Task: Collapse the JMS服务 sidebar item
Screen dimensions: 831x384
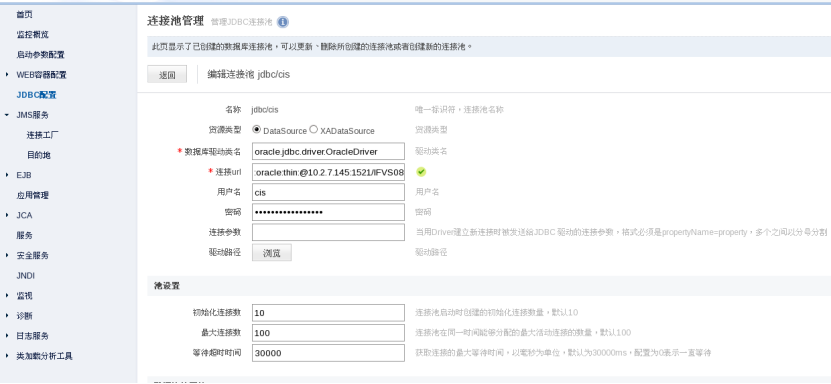Action: pos(7,115)
